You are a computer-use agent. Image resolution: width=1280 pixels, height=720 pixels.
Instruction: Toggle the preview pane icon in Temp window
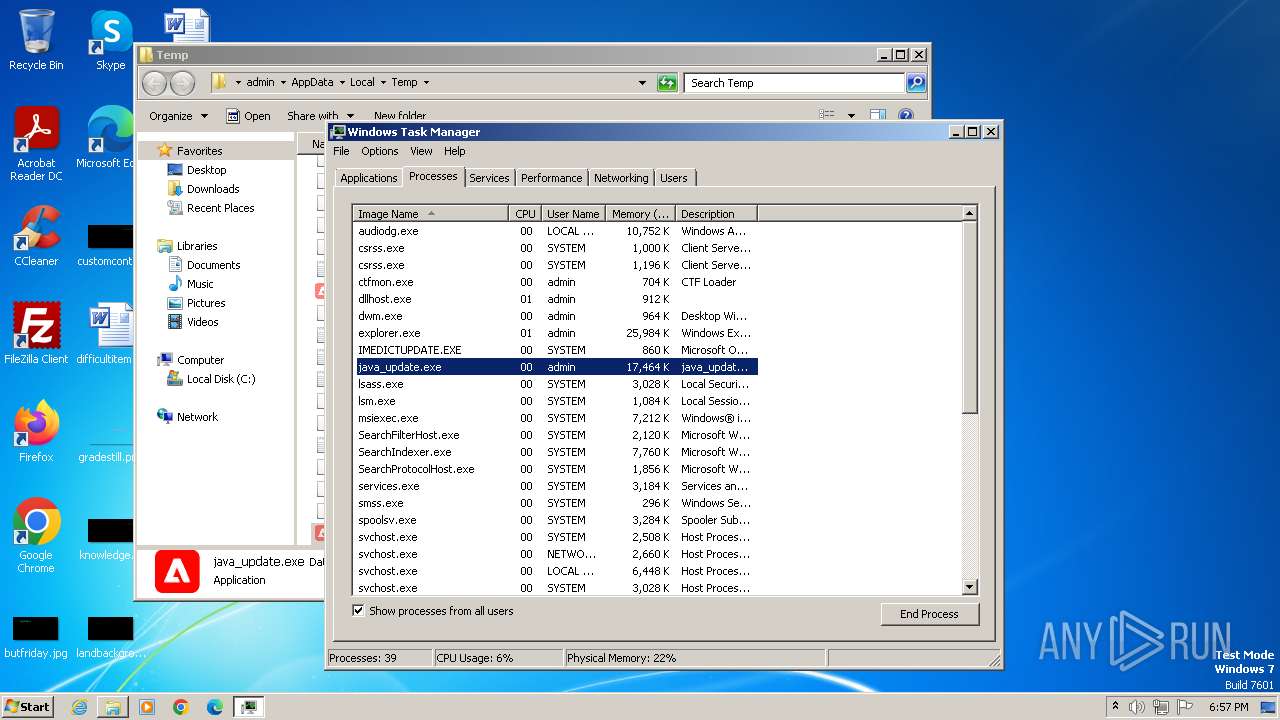pyautogui.click(x=877, y=116)
